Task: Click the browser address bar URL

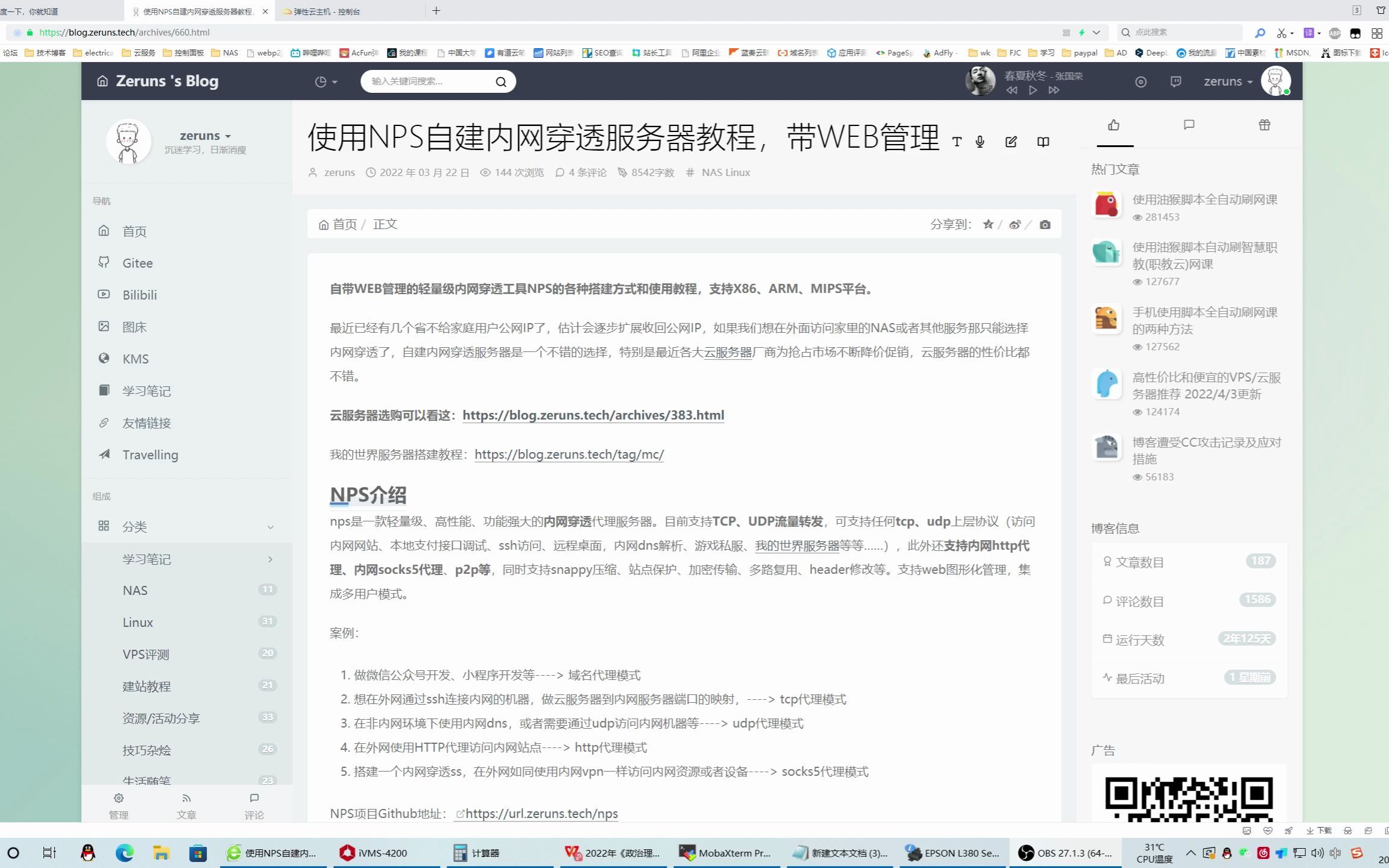Action: [124, 33]
